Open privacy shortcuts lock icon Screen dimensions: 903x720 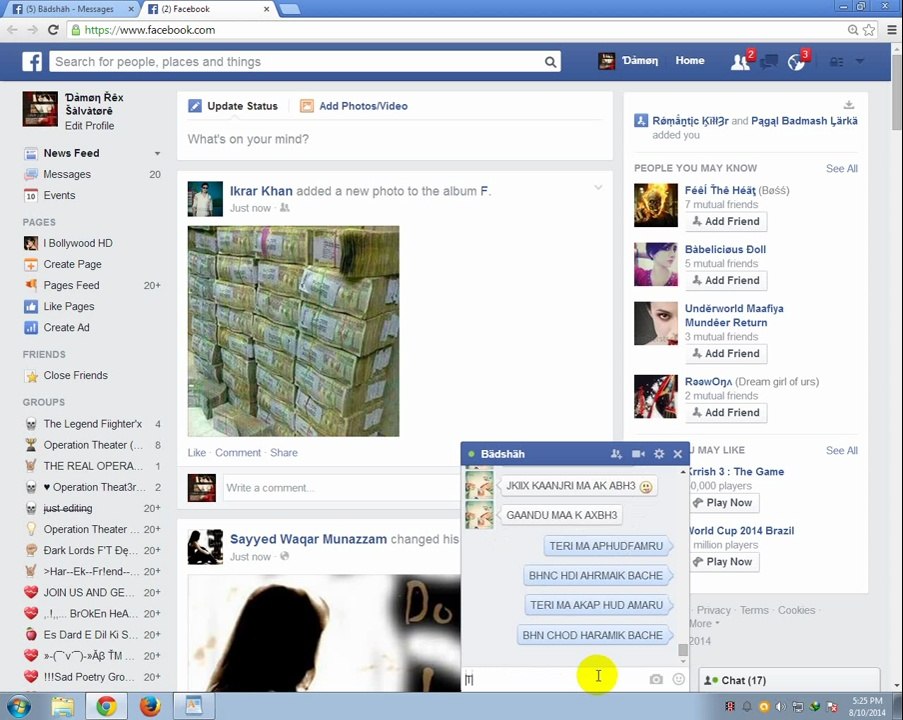tap(836, 62)
